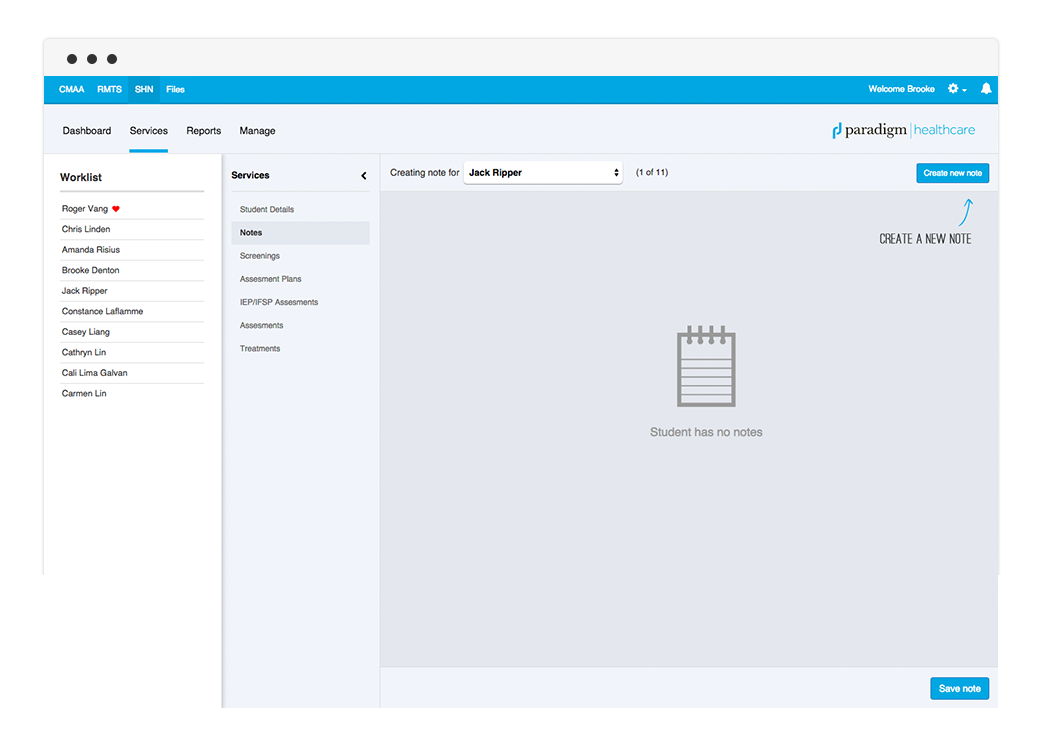Viewport: 1043px width, 749px height.
Task: Go to the Dashboard tab
Action: tap(87, 130)
